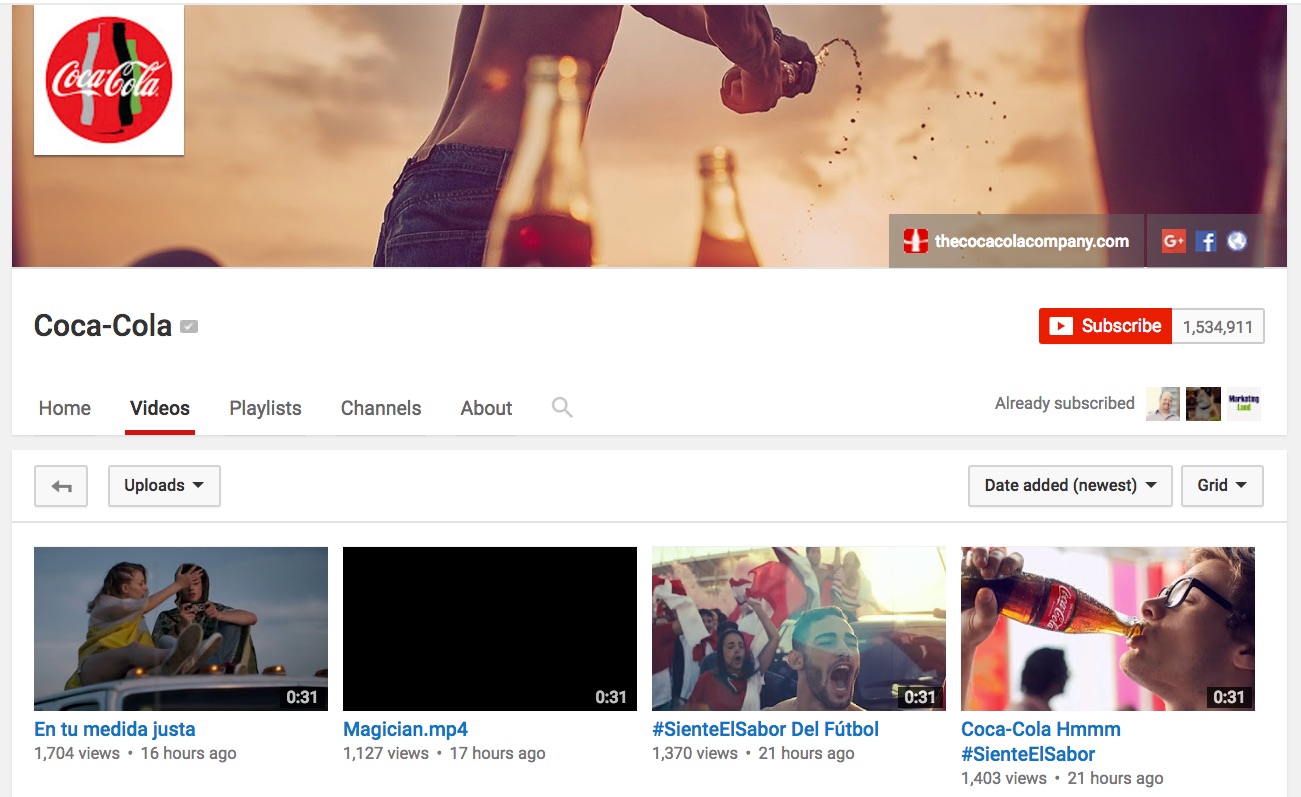
Task: Click '1,704 views • 16 hours ago' text
Action: tap(135, 753)
